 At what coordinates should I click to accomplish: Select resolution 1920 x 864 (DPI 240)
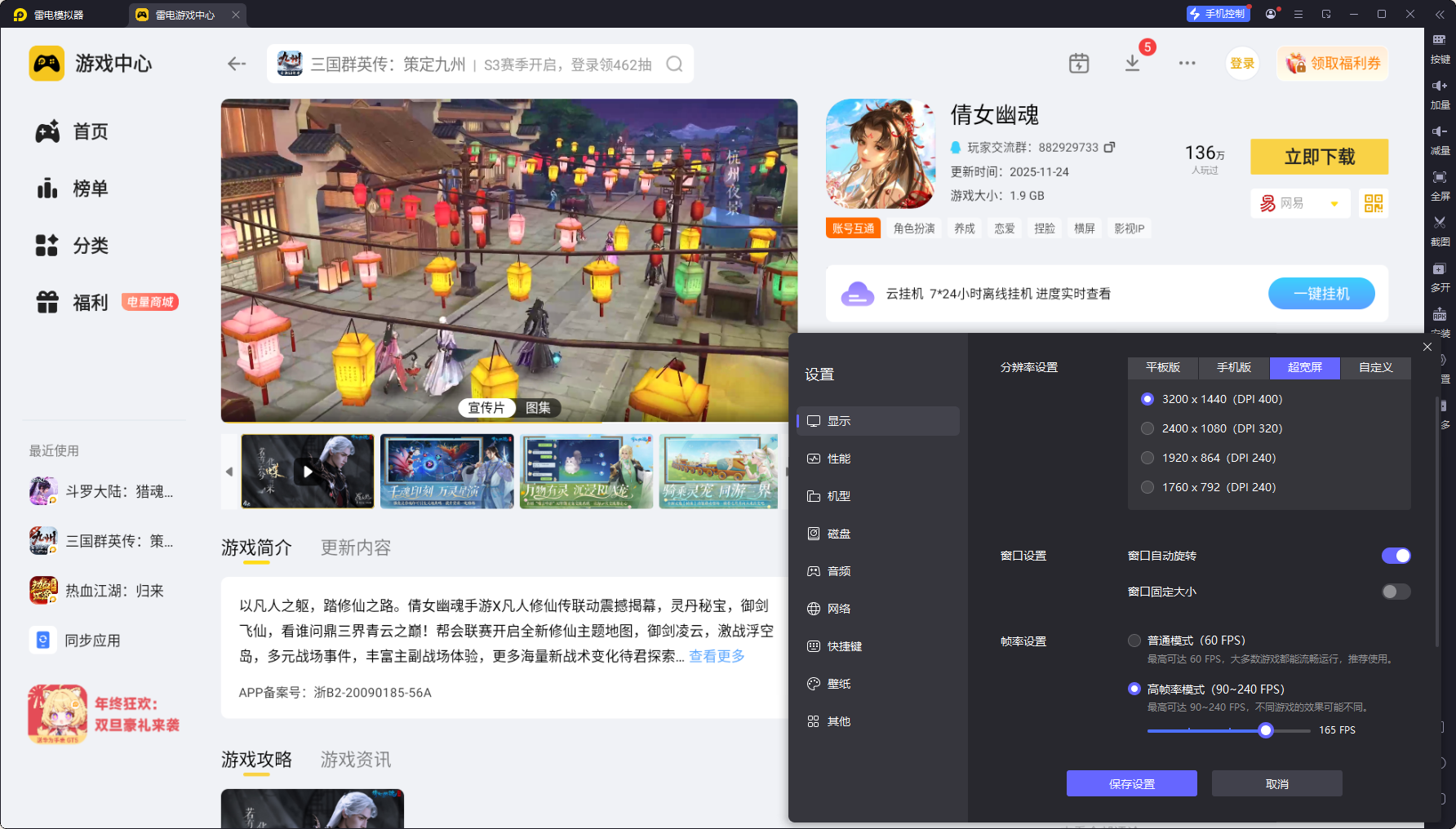pyautogui.click(x=1147, y=458)
